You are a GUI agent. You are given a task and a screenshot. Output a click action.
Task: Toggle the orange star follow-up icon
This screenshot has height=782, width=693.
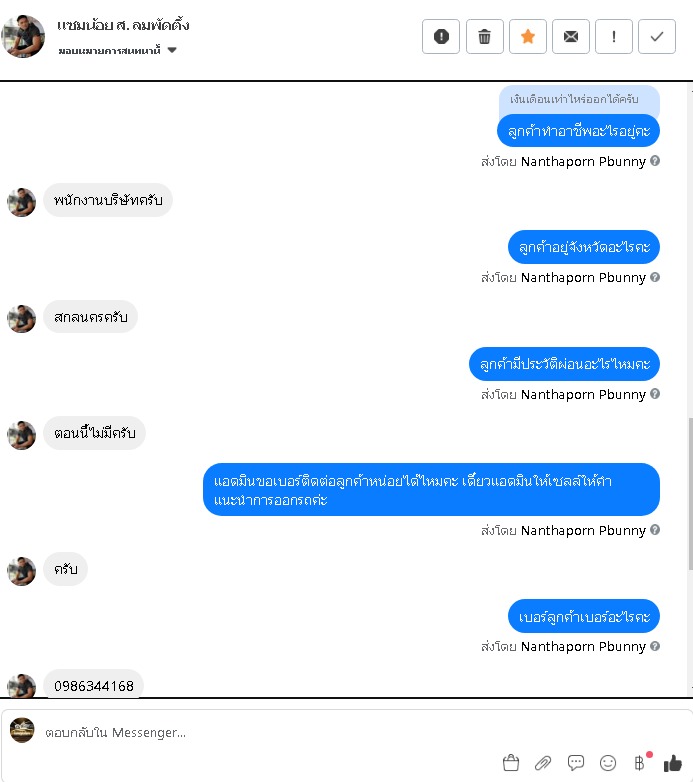tap(527, 36)
